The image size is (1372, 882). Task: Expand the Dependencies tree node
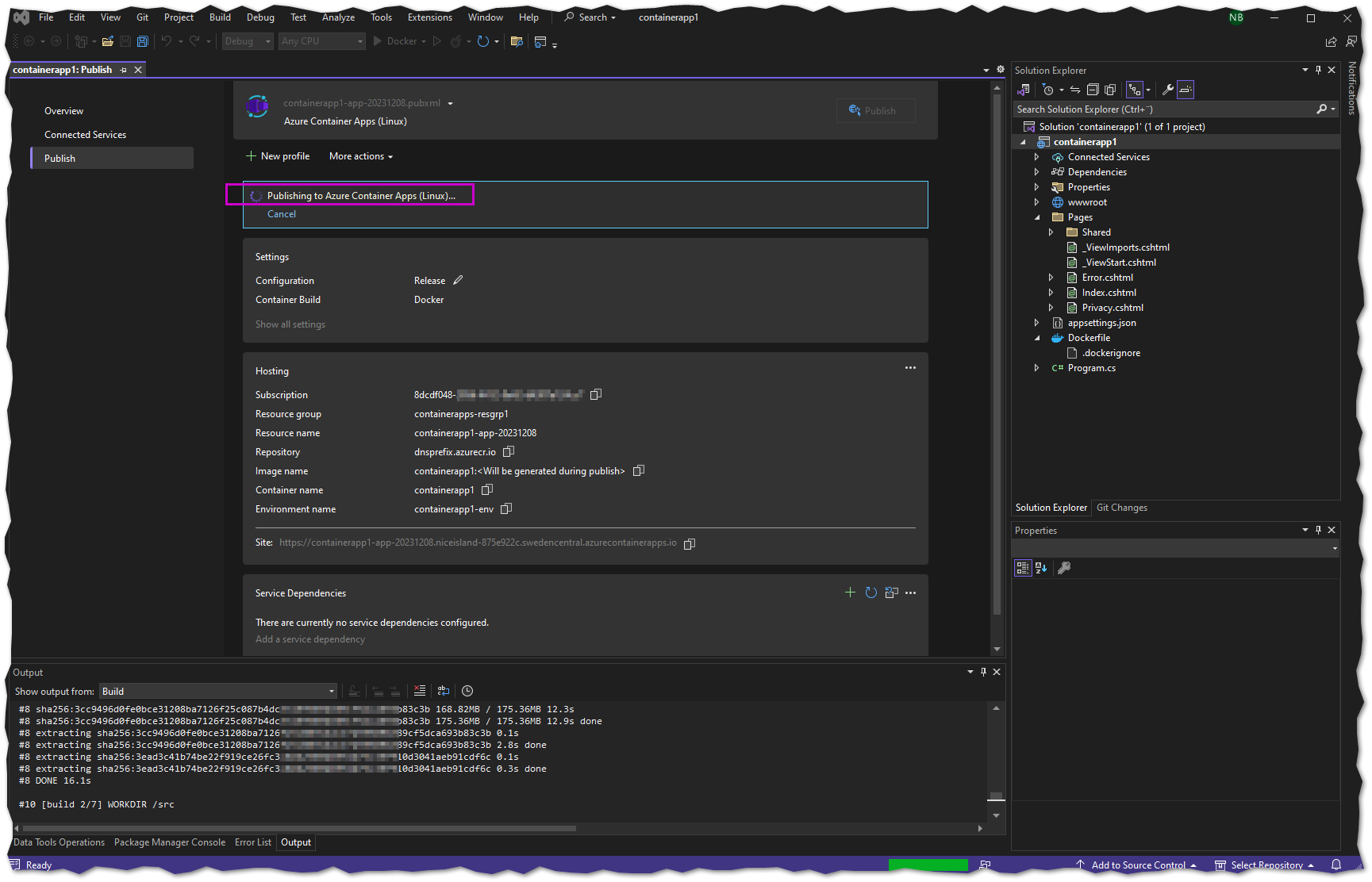point(1036,172)
